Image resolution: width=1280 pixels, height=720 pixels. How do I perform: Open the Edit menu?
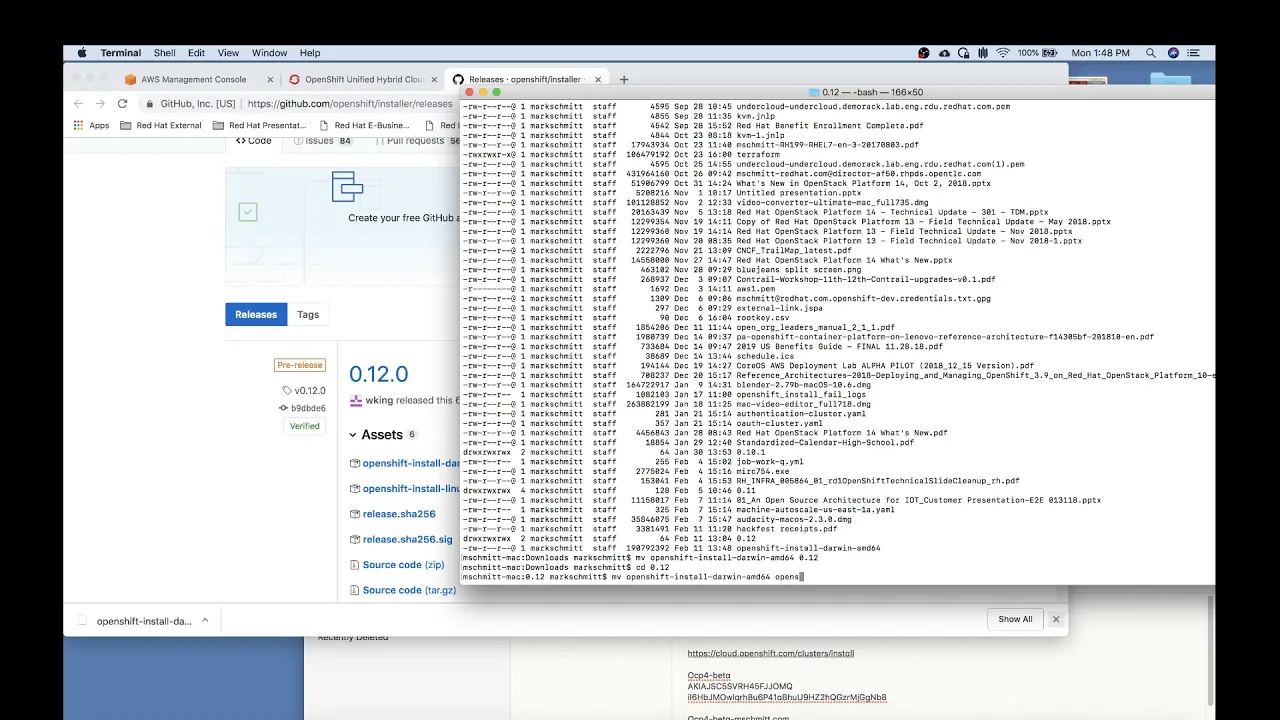click(x=196, y=53)
